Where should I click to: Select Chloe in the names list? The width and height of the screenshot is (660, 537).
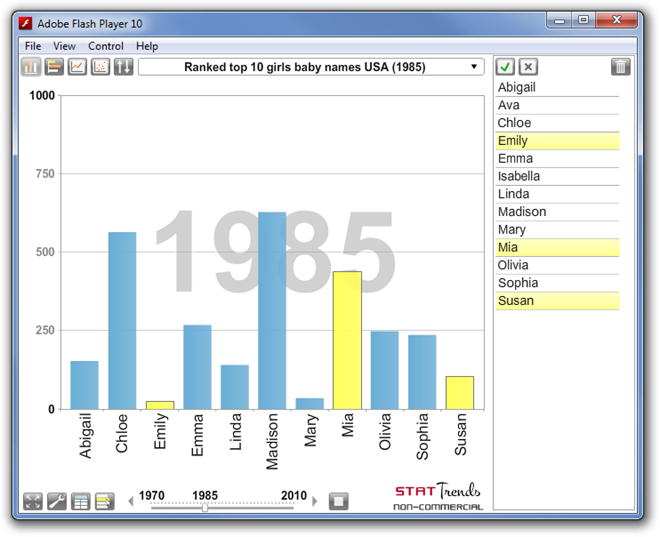point(557,123)
